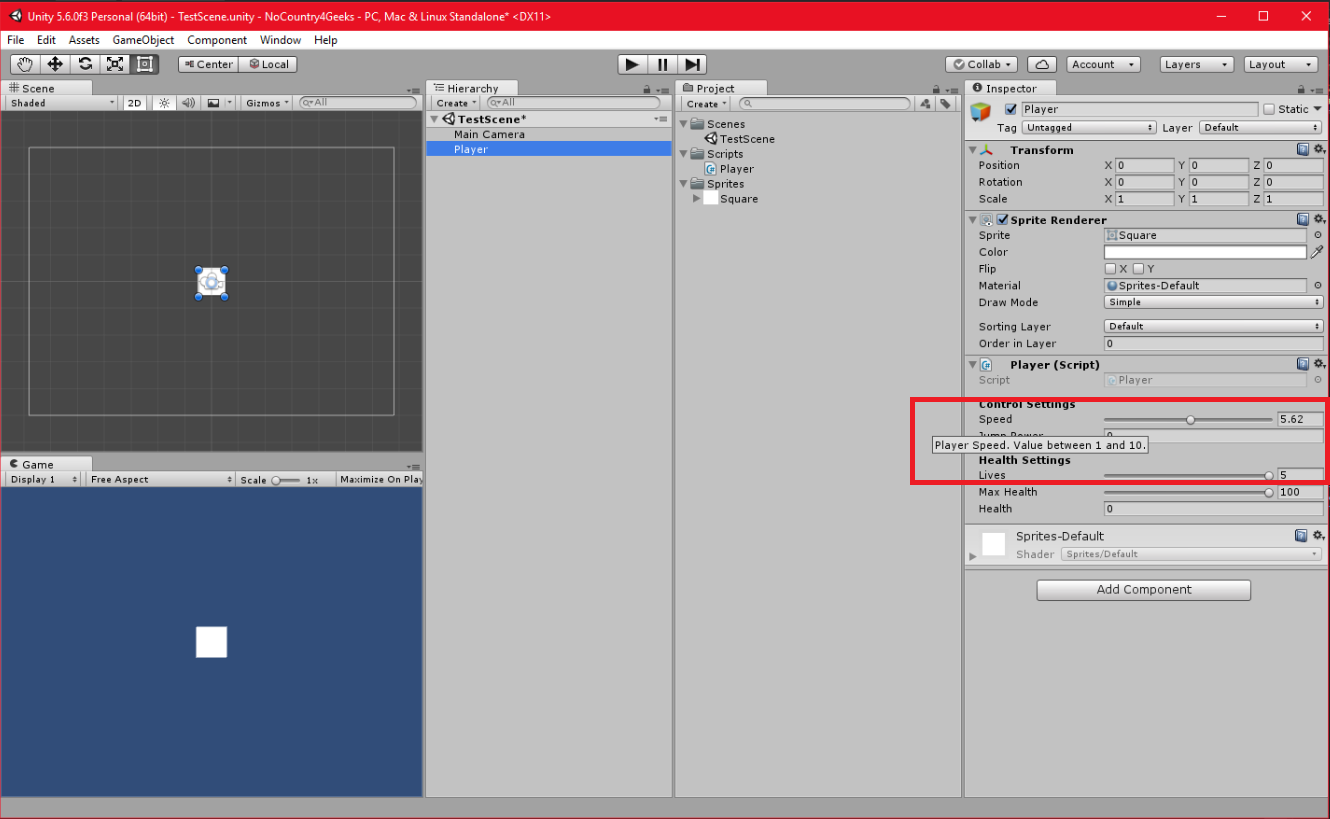Click the Pause button
This screenshot has width=1330, height=819.
coord(662,64)
